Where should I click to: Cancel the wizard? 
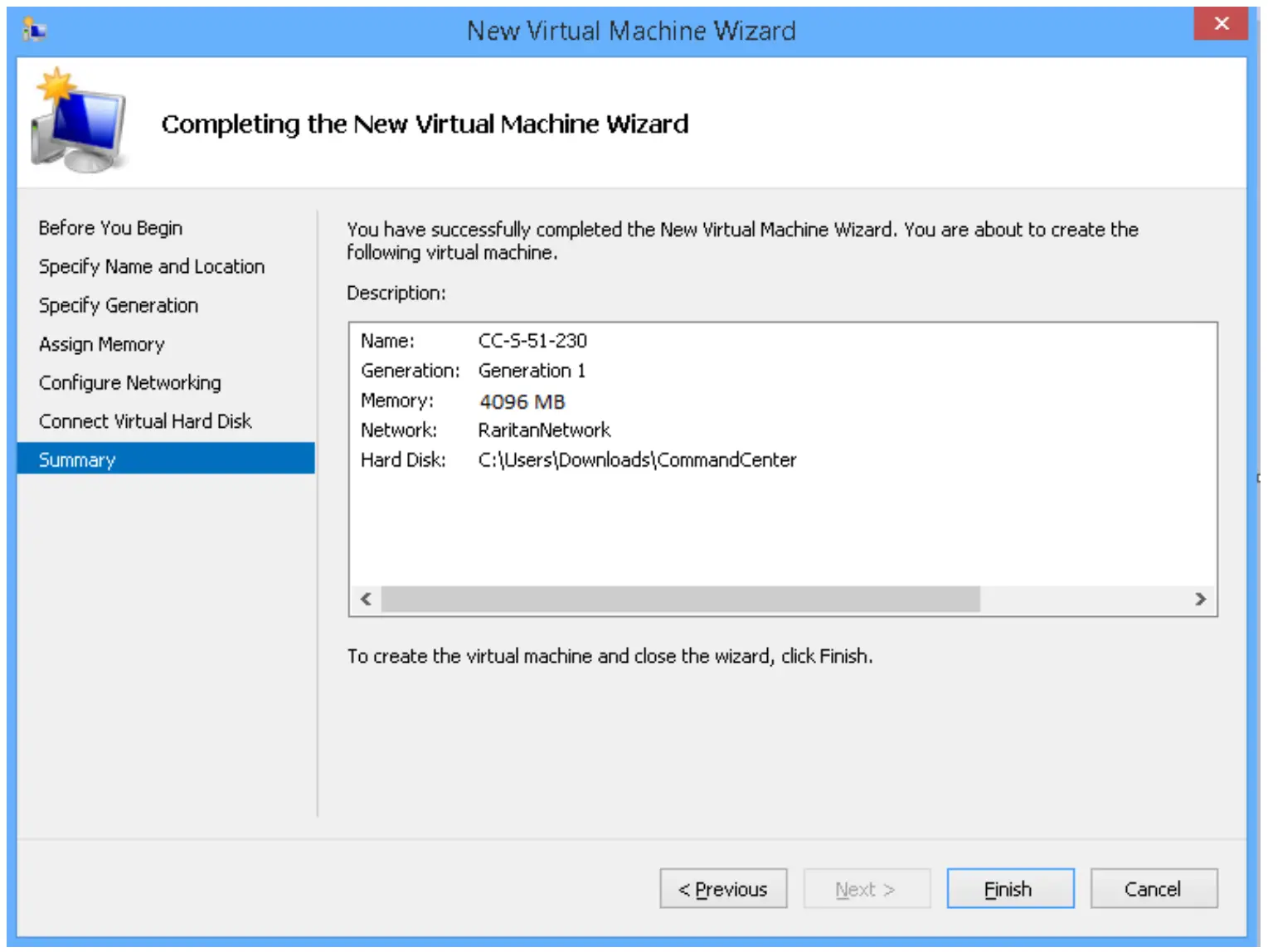click(x=1153, y=889)
